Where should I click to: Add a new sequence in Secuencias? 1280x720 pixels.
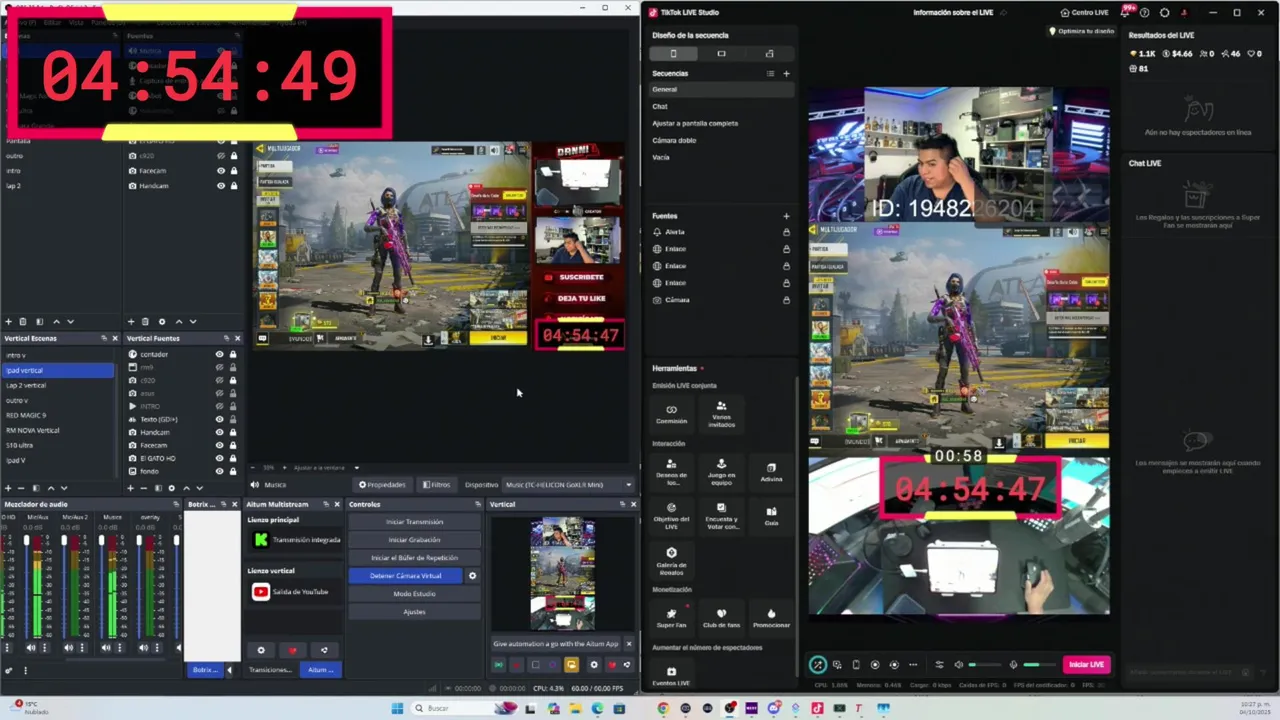point(786,73)
